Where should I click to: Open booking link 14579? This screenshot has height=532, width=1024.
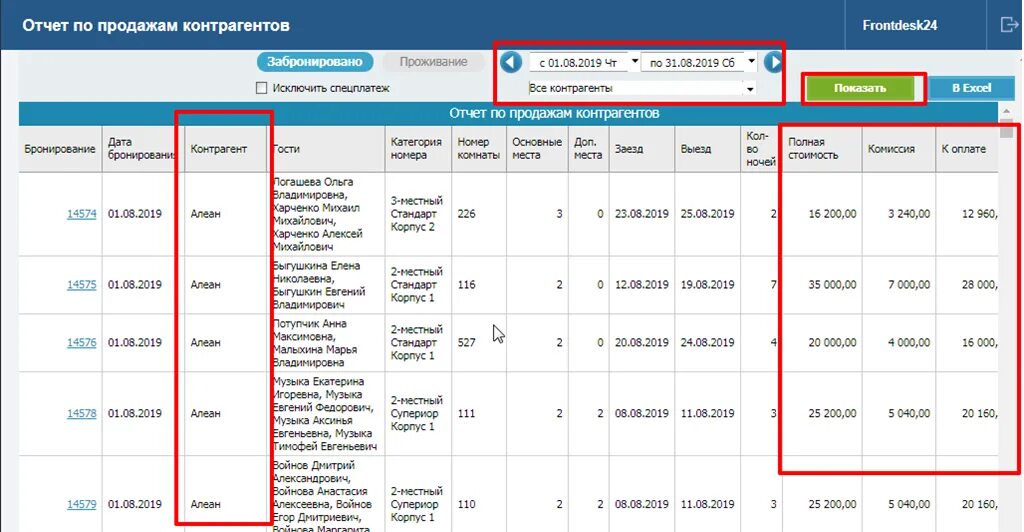click(x=82, y=504)
